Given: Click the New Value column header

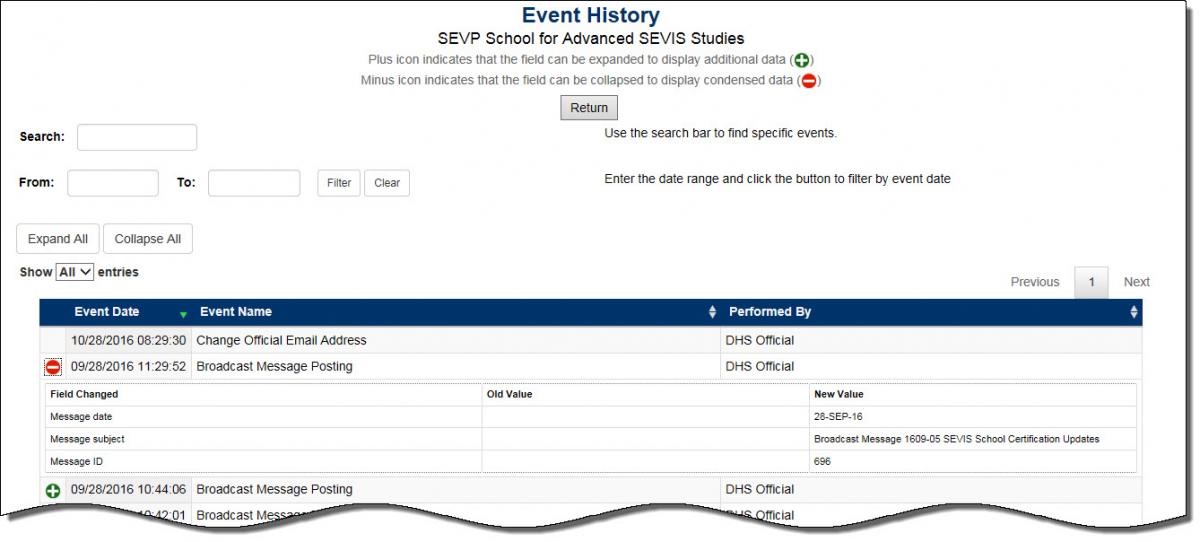Looking at the screenshot, I should (839, 395).
